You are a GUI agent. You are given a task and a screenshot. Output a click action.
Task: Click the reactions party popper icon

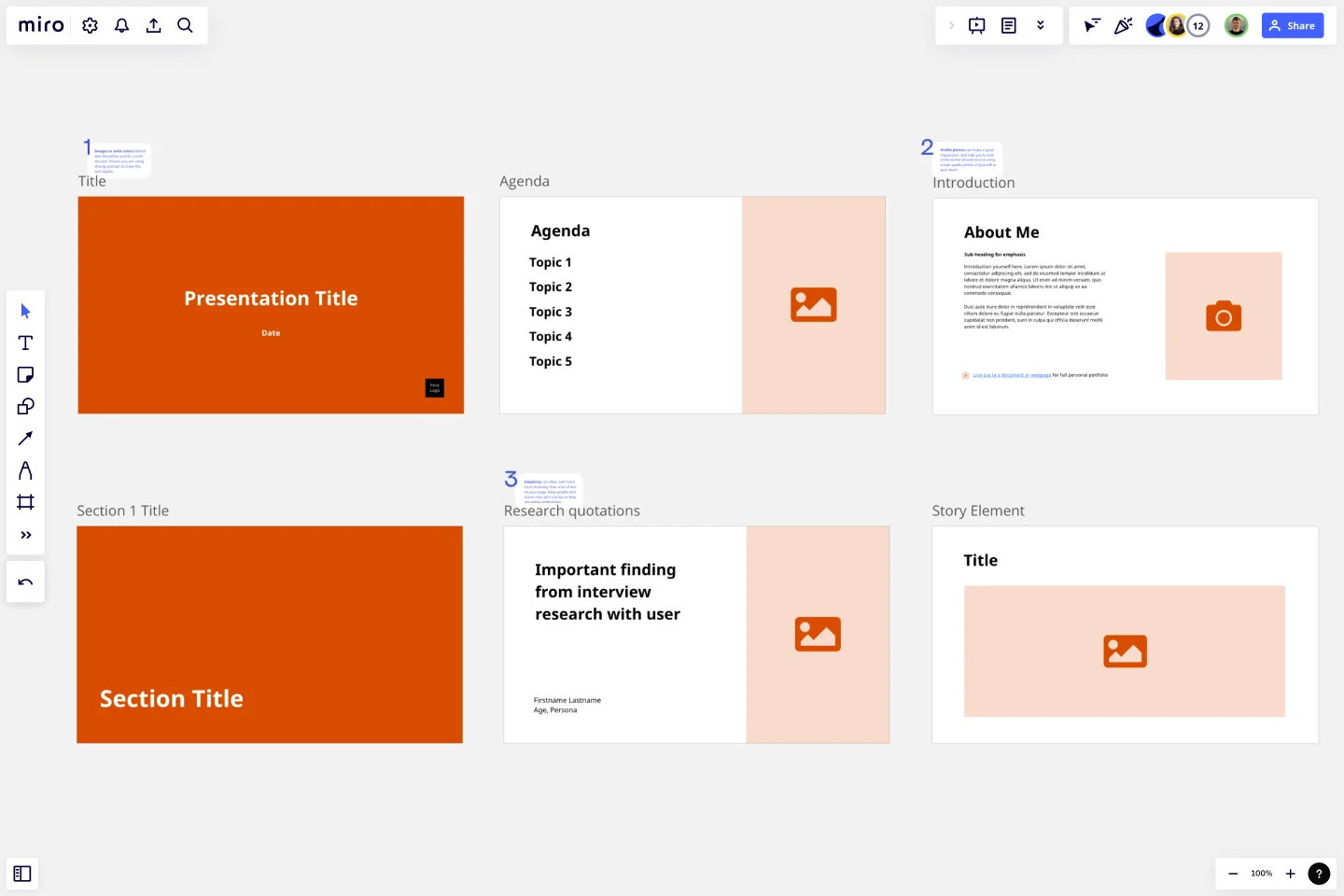1124,25
